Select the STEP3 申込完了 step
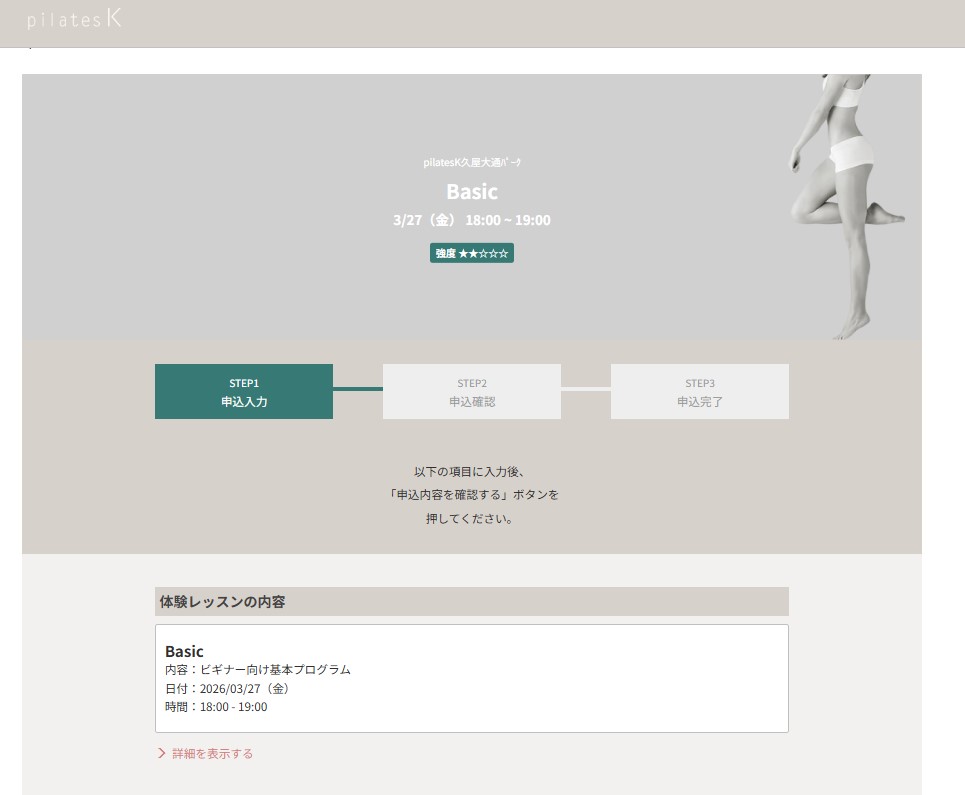965x795 pixels. click(700, 392)
